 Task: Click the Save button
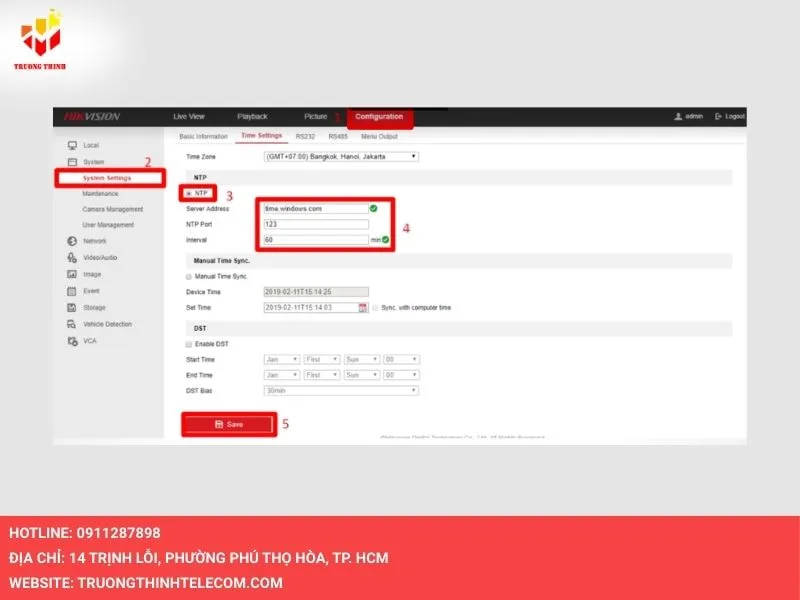pyautogui.click(x=227, y=424)
